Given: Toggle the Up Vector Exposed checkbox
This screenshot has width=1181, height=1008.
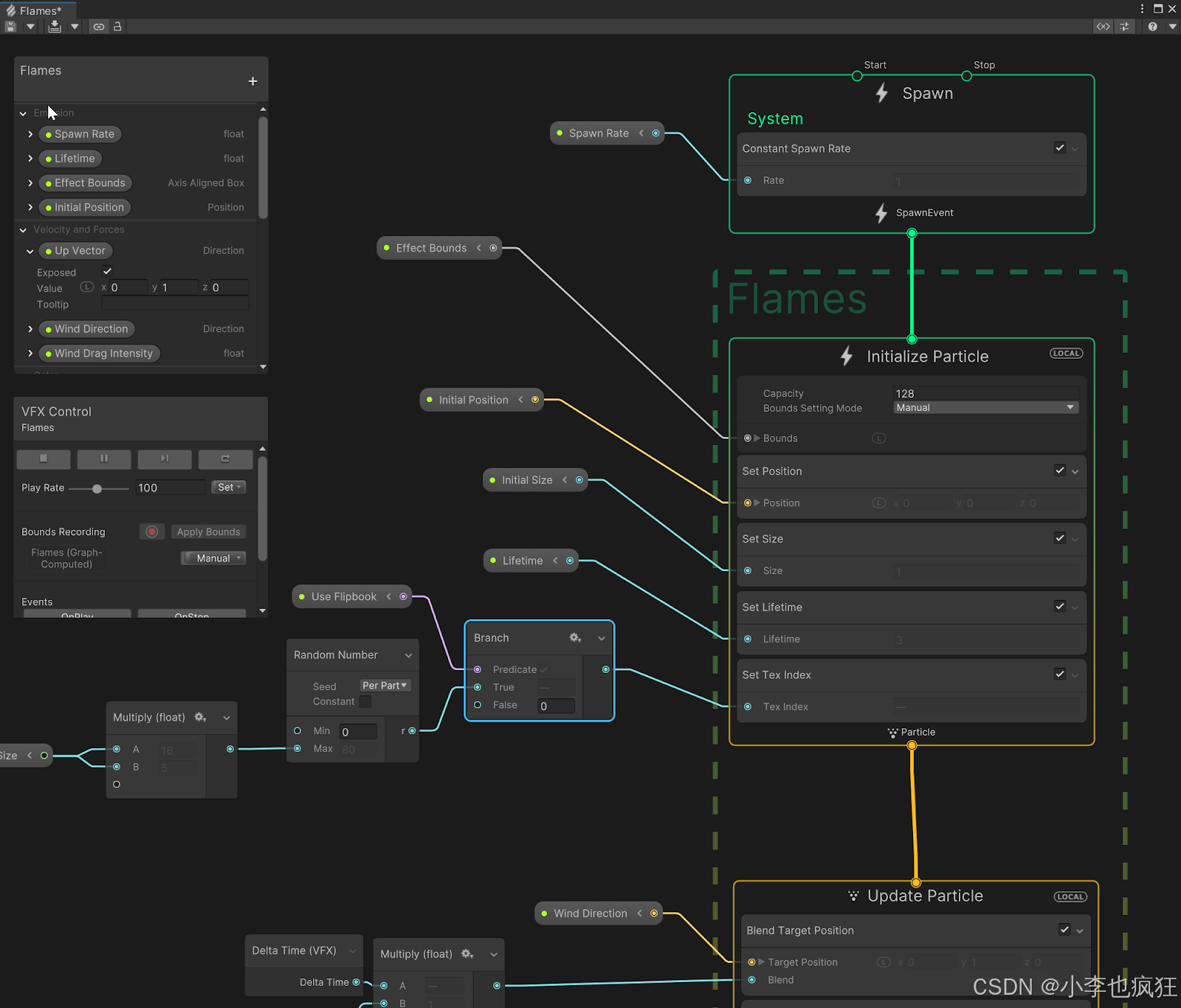Looking at the screenshot, I should (x=107, y=272).
